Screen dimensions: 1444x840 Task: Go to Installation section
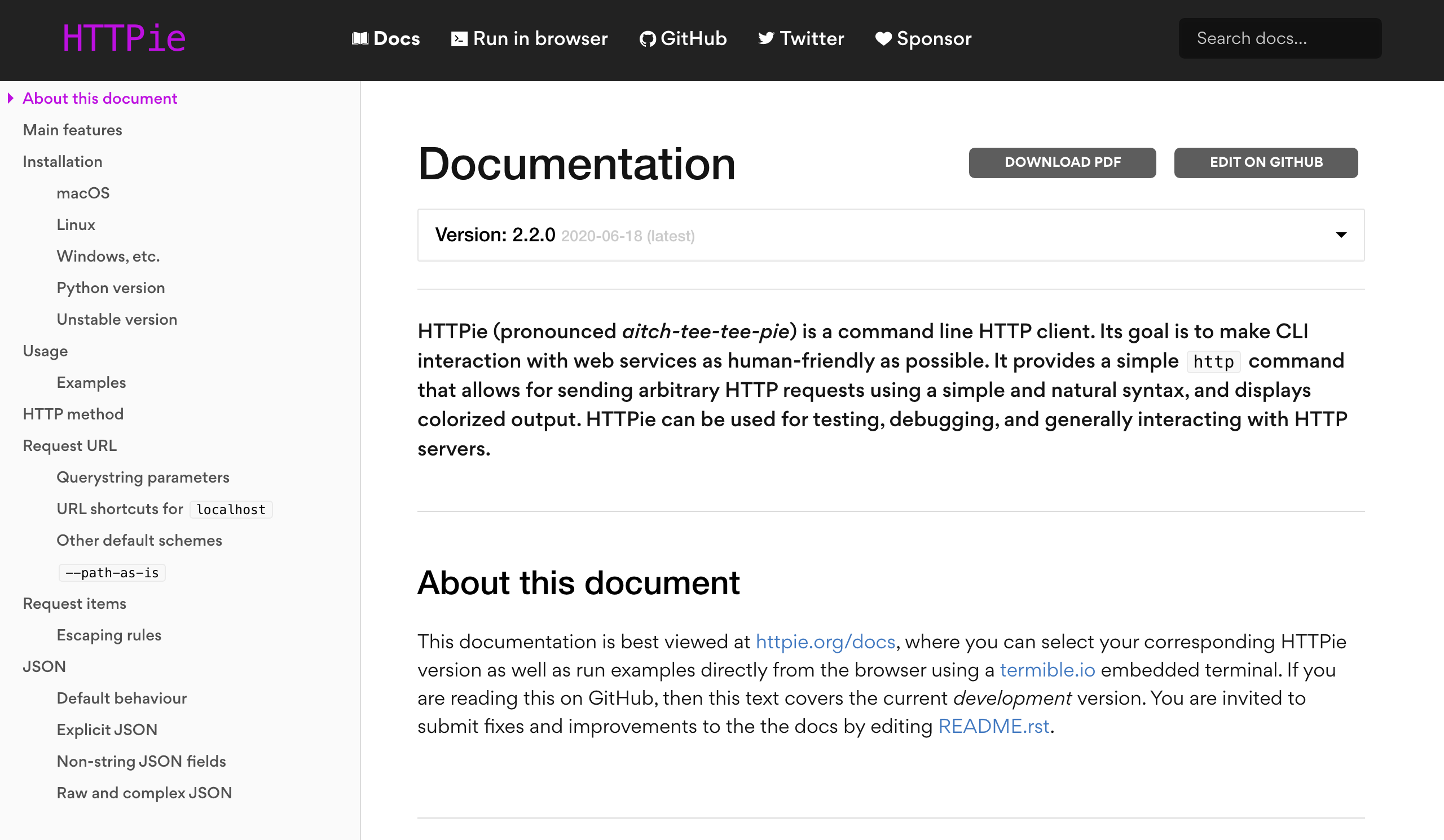pyautogui.click(x=63, y=161)
